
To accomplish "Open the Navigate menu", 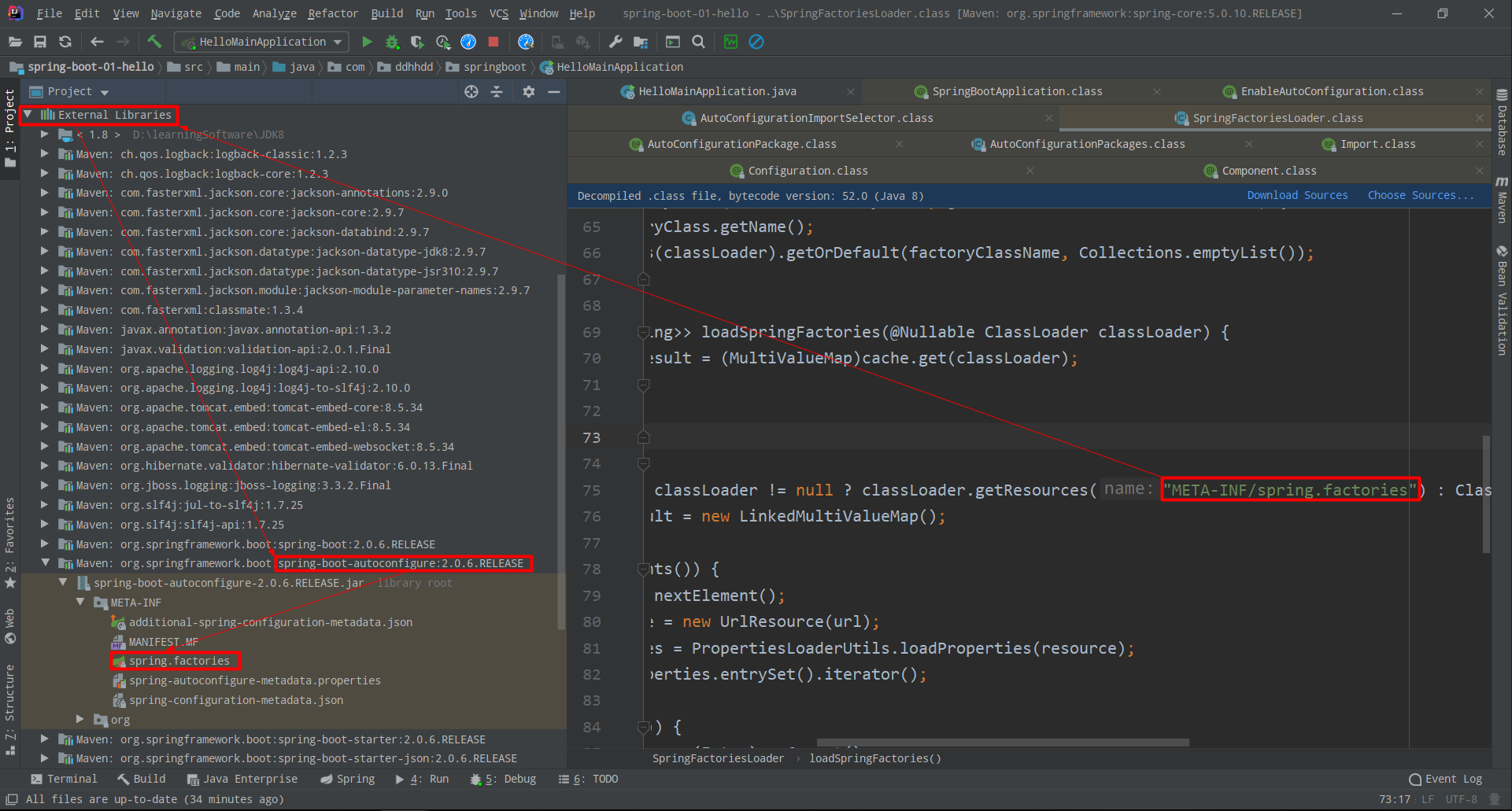I will coord(176,13).
